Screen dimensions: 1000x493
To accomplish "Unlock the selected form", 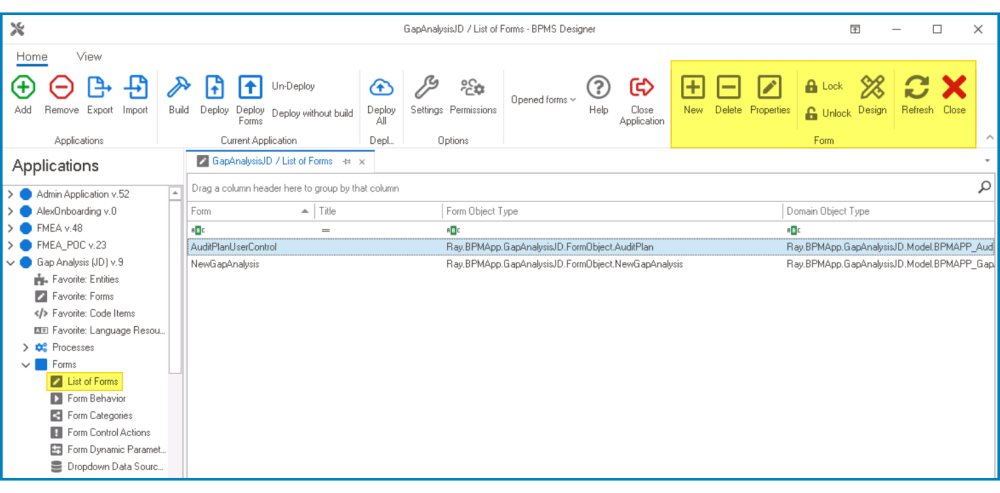I will point(827,113).
